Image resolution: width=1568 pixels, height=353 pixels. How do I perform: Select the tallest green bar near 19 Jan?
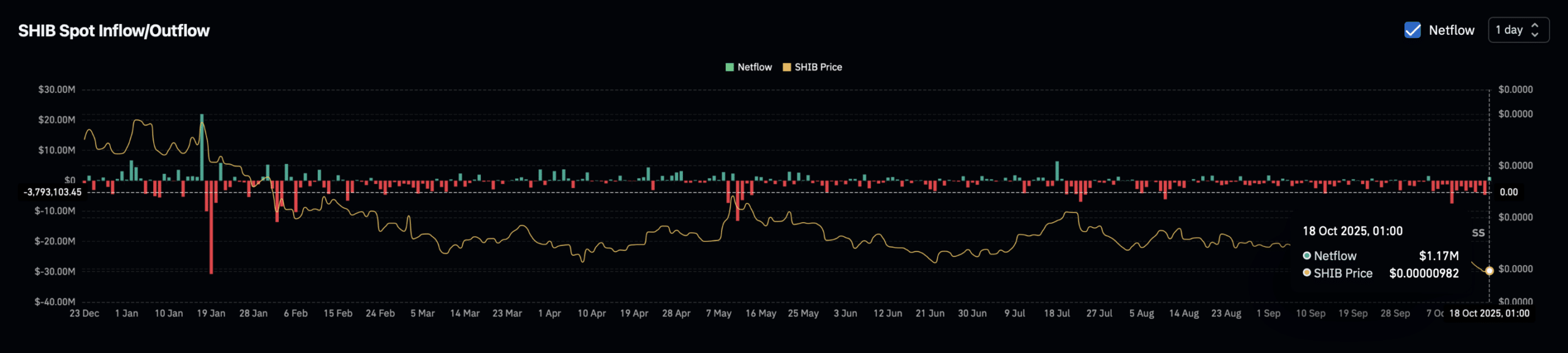point(202,147)
